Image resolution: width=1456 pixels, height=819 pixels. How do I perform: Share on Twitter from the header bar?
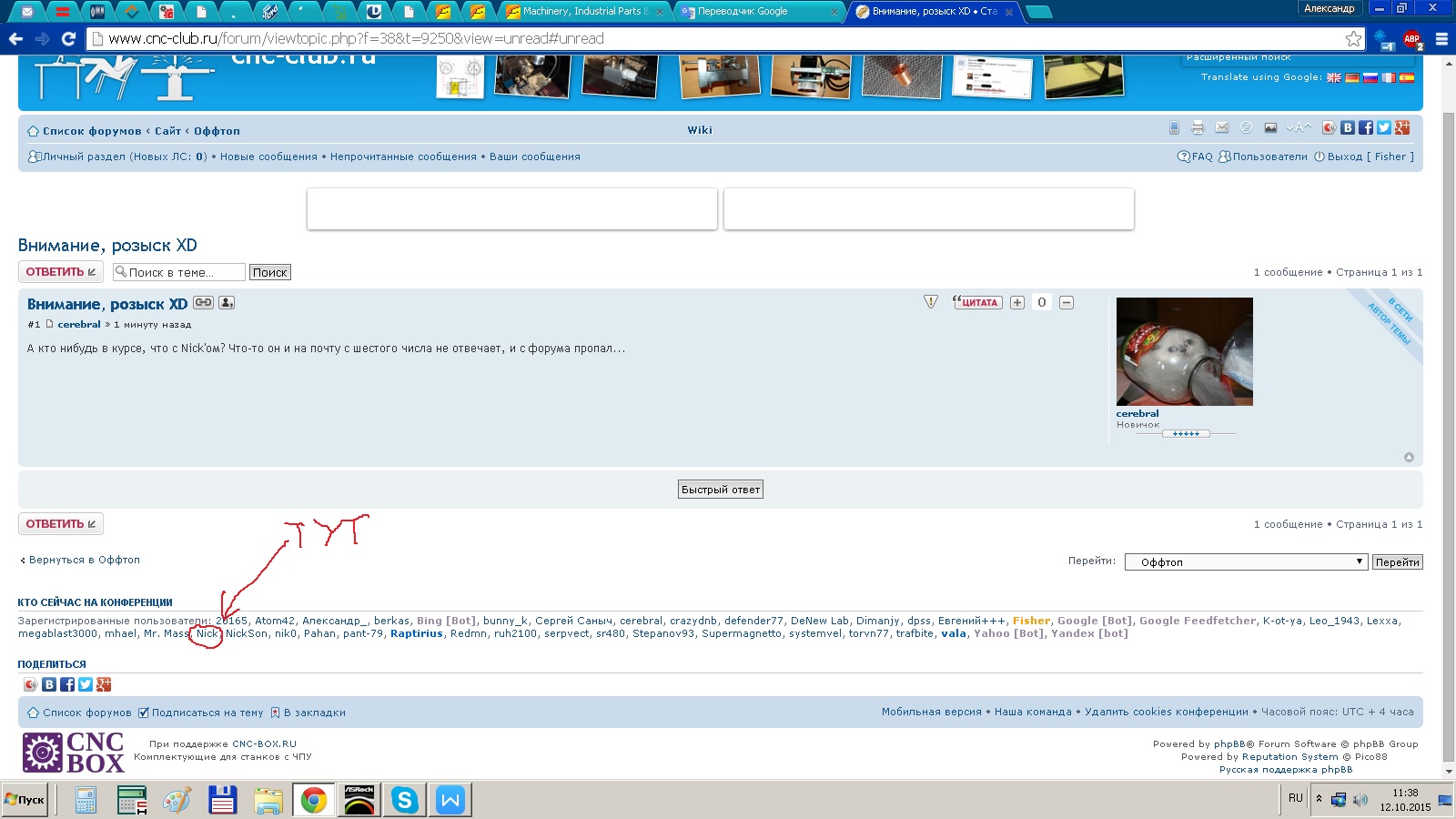(1384, 127)
